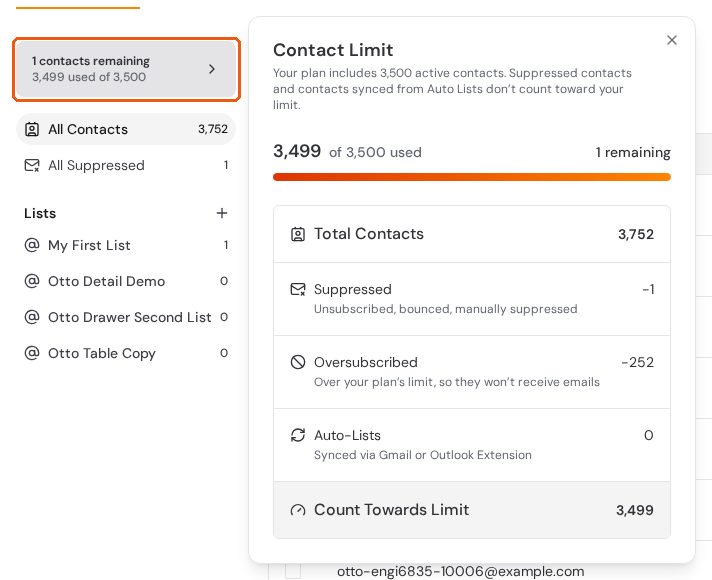The height and width of the screenshot is (580, 712).
Task: Click the 'Lists' section heading
Action: 40,213
